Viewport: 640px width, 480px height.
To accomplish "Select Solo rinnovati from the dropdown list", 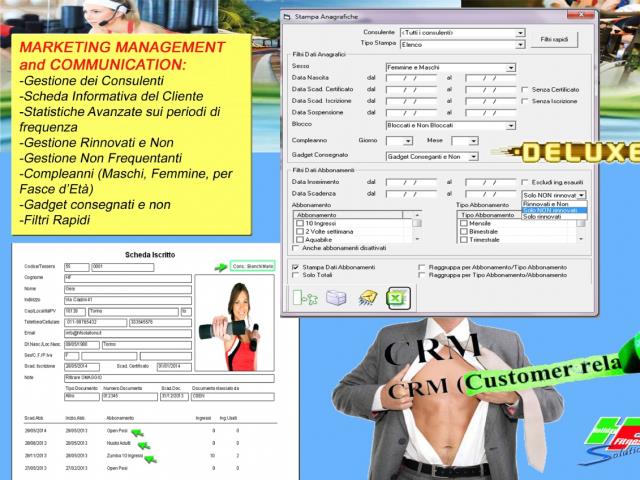I will (554, 217).
